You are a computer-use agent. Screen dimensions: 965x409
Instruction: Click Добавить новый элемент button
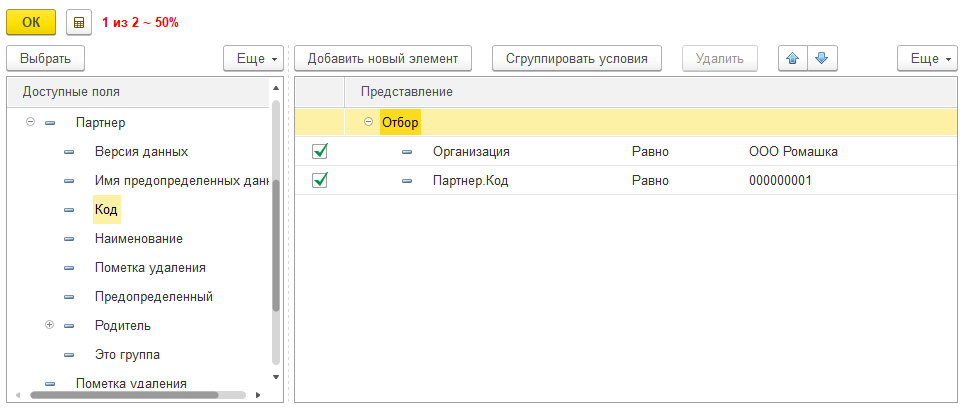(x=383, y=58)
